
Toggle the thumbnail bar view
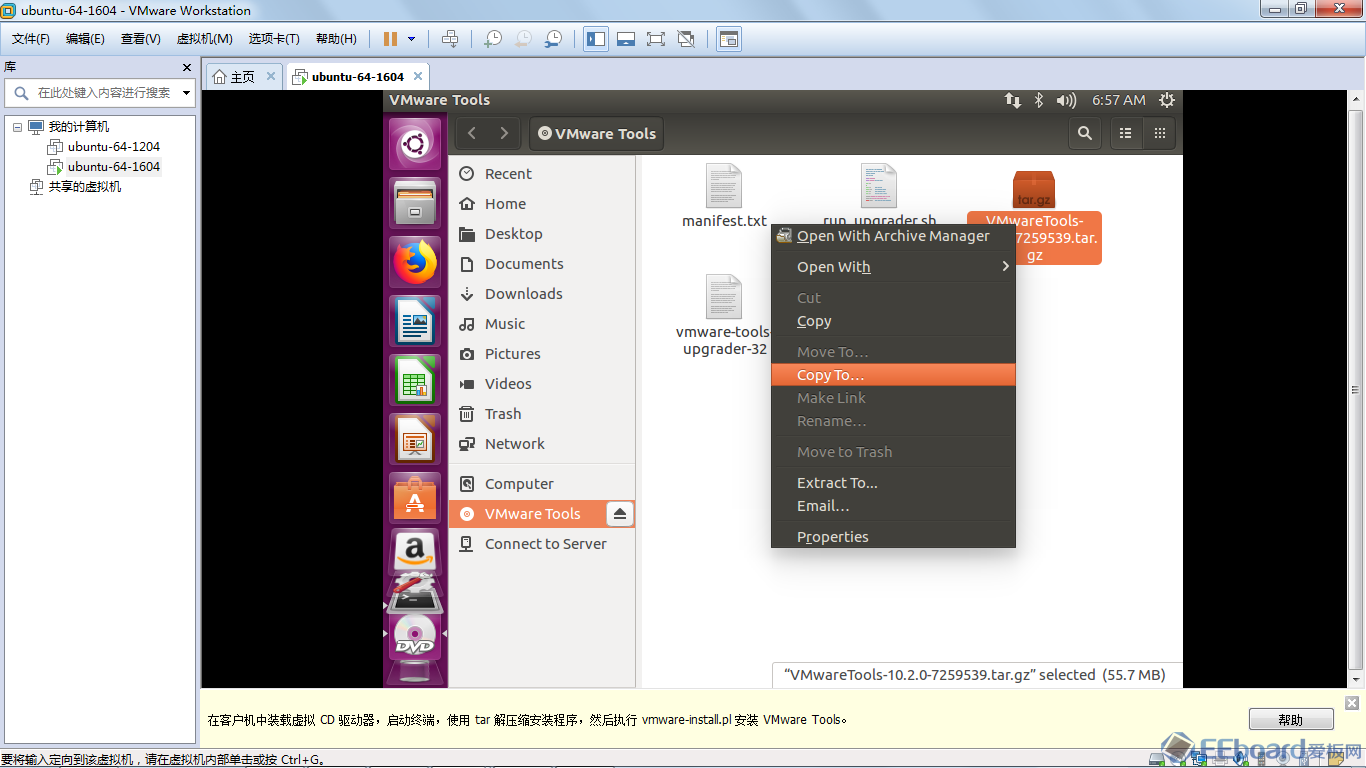(x=626, y=39)
